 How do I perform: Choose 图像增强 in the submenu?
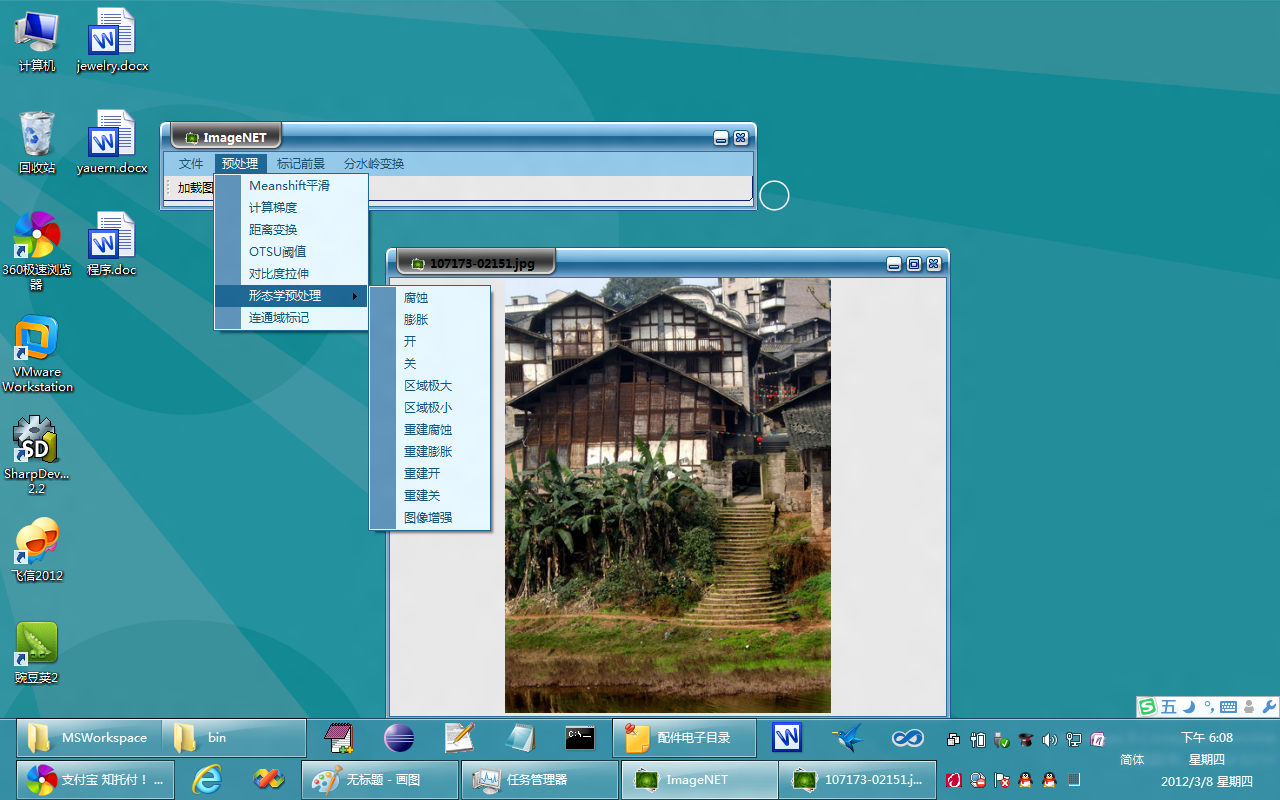[430, 518]
